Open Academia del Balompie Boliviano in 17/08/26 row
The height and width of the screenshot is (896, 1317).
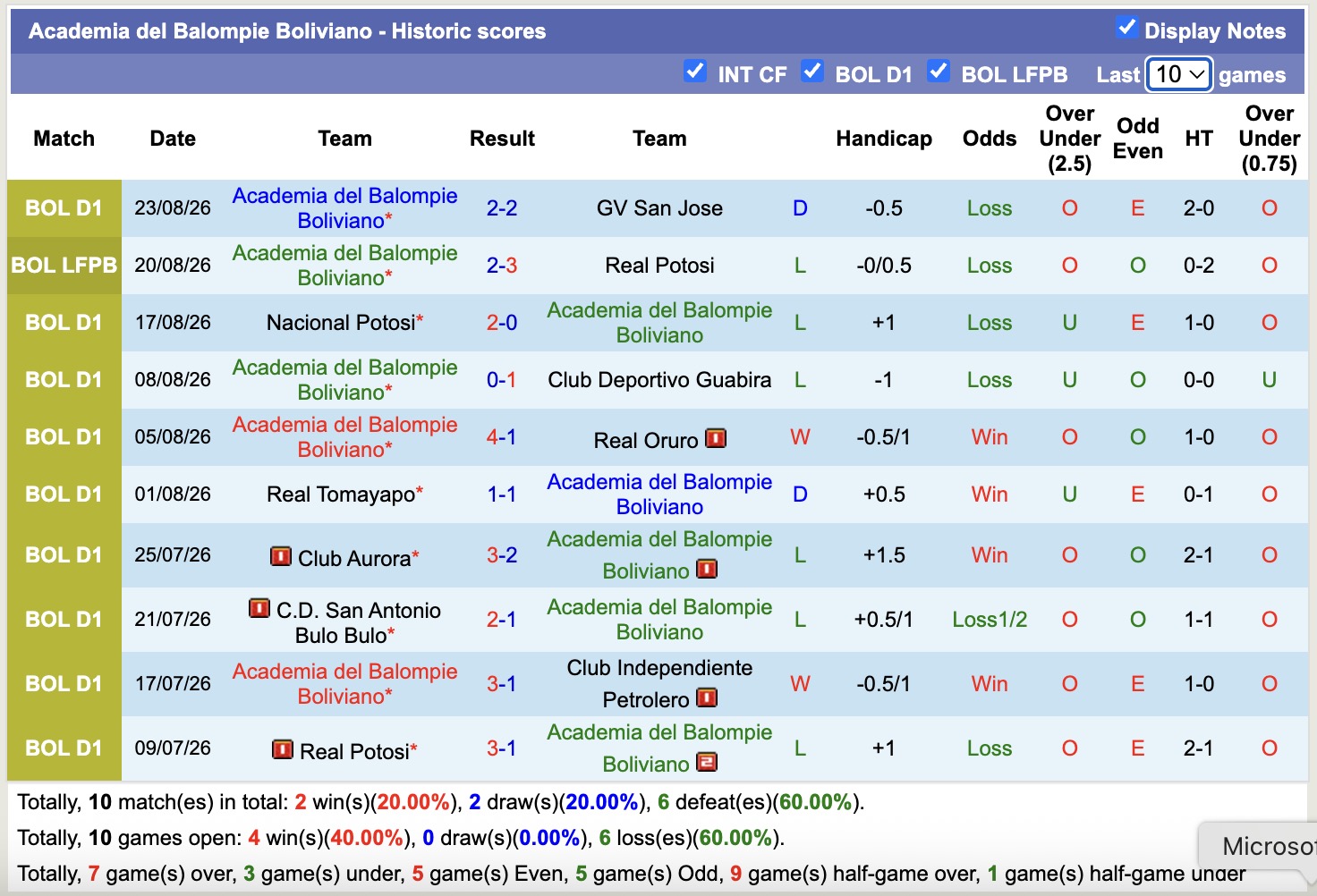(659, 323)
